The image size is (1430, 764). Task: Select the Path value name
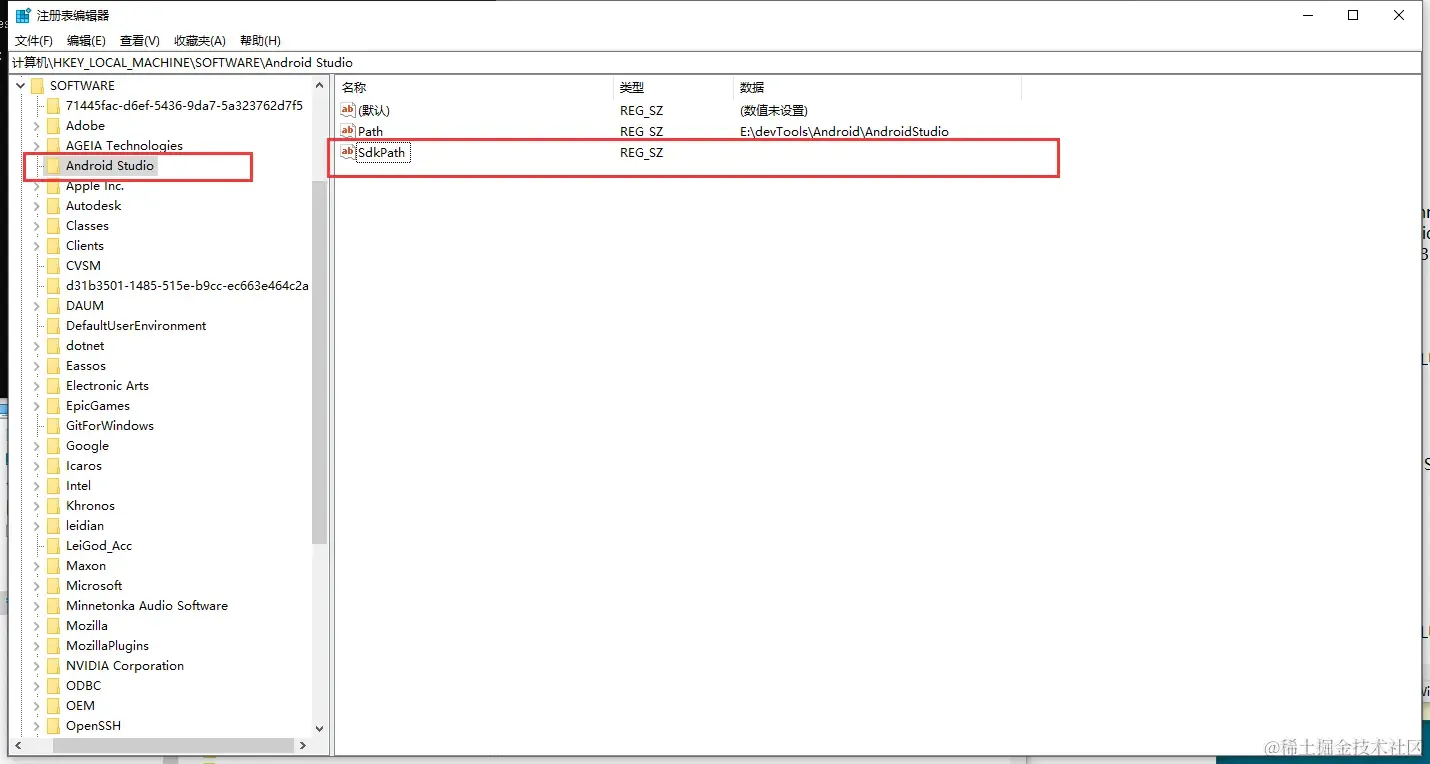point(370,132)
